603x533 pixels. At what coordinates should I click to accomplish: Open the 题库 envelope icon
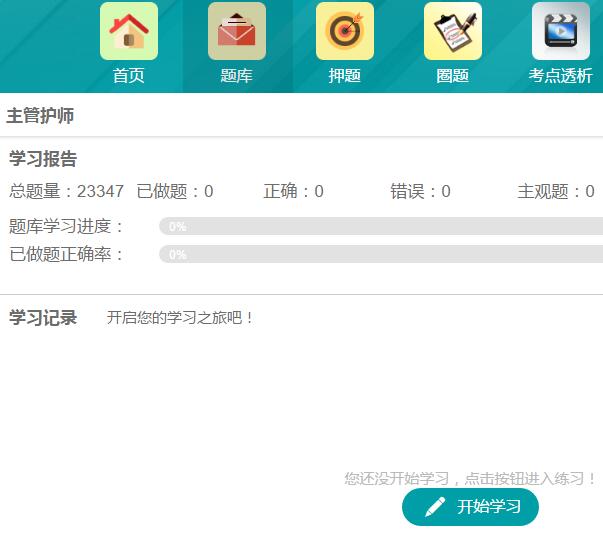(237, 31)
